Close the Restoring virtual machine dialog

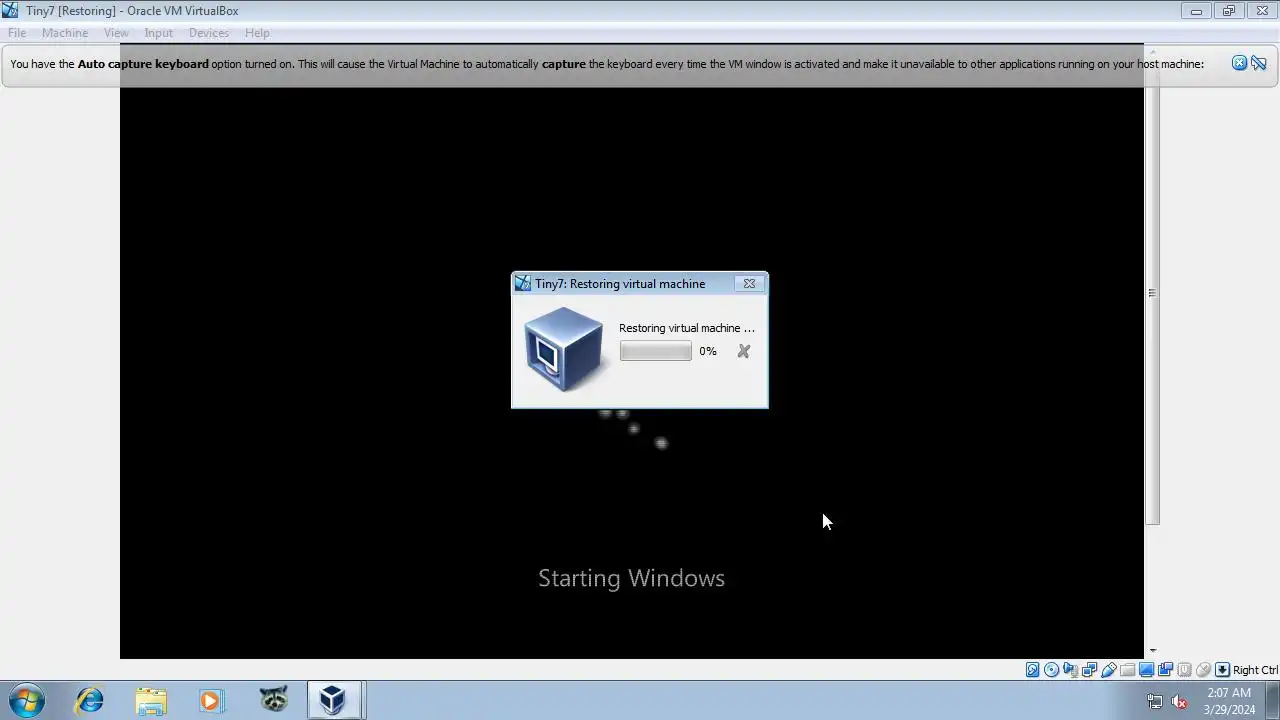[x=749, y=284]
